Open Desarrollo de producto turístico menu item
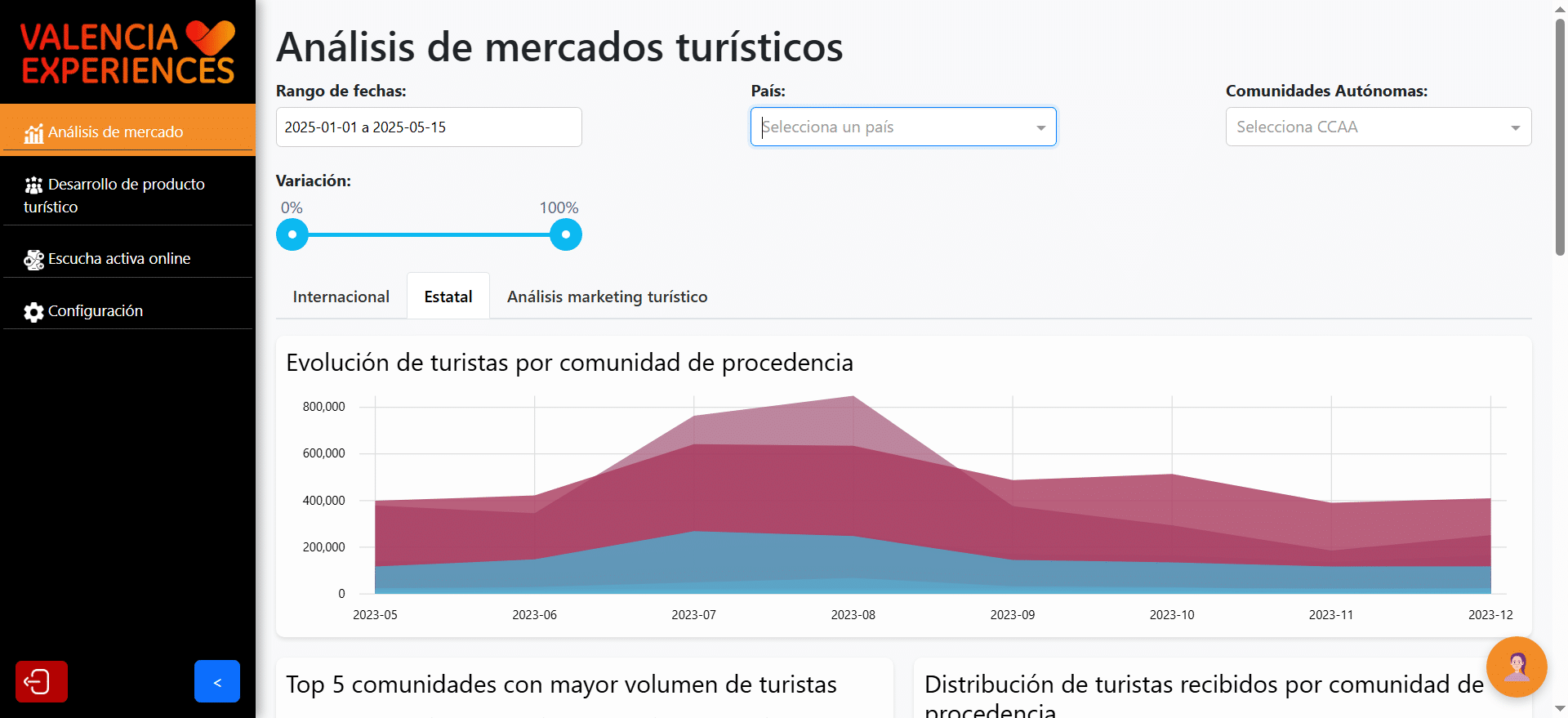 tap(127, 195)
